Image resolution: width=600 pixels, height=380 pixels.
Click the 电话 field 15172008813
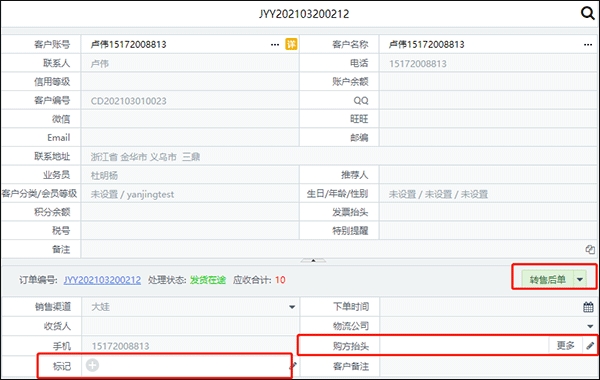tap(488, 63)
